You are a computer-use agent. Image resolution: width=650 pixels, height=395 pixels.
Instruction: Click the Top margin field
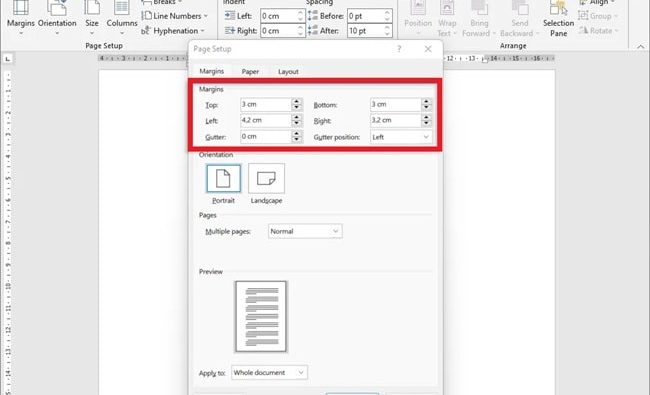tap(266, 104)
